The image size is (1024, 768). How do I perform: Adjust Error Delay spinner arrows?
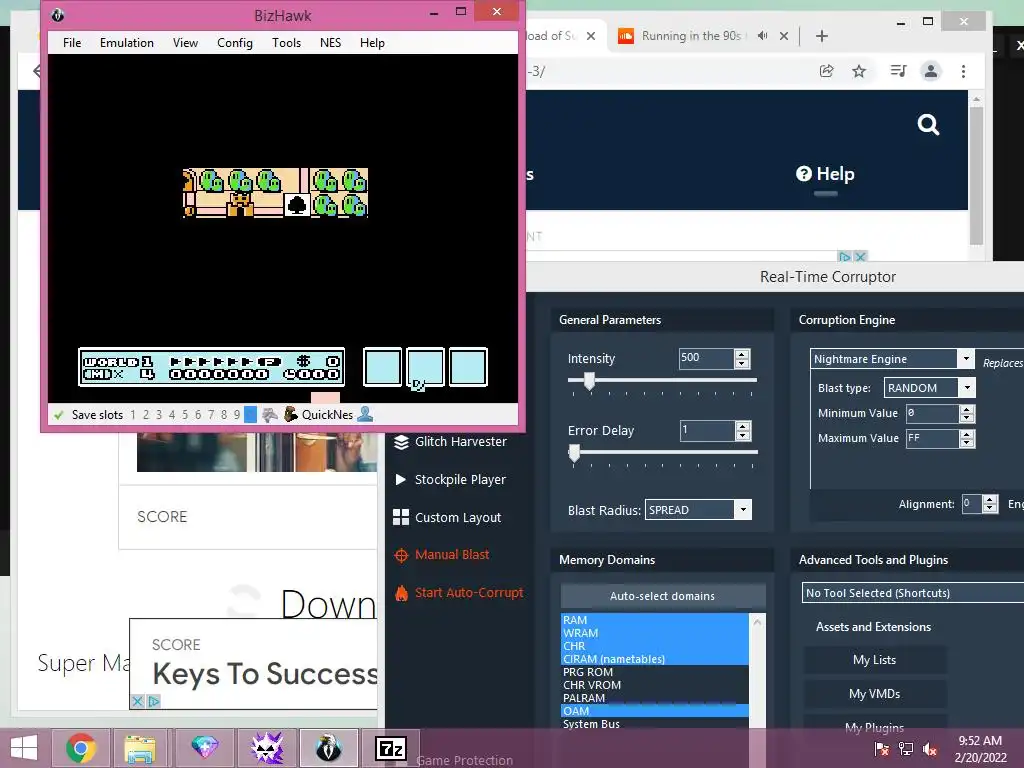point(743,431)
